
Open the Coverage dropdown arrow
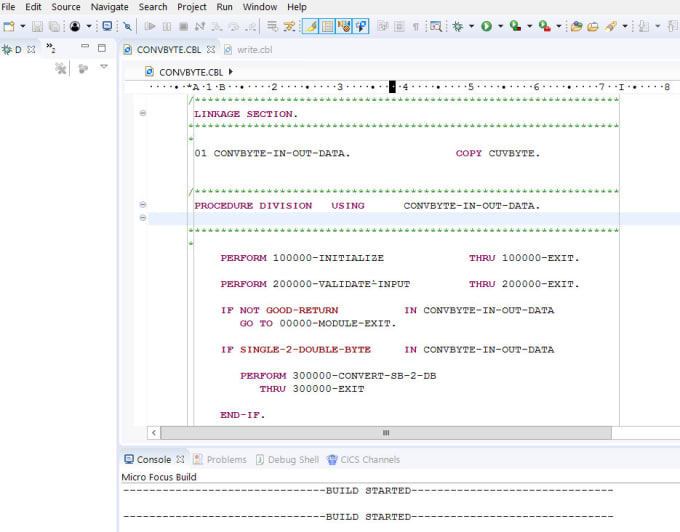click(x=530, y=26)
